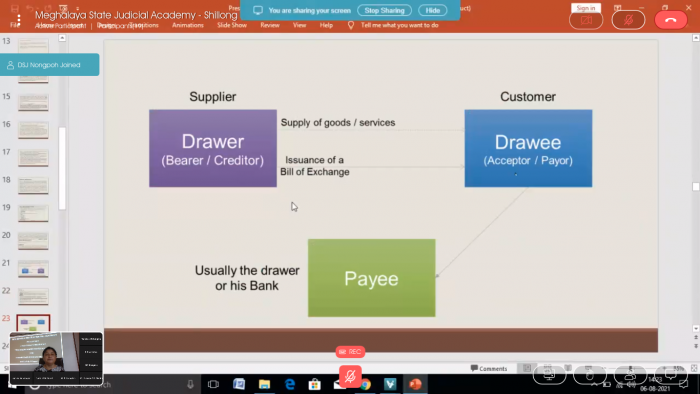
Task: Stop sharing the screen
Action: coord(384,10)
